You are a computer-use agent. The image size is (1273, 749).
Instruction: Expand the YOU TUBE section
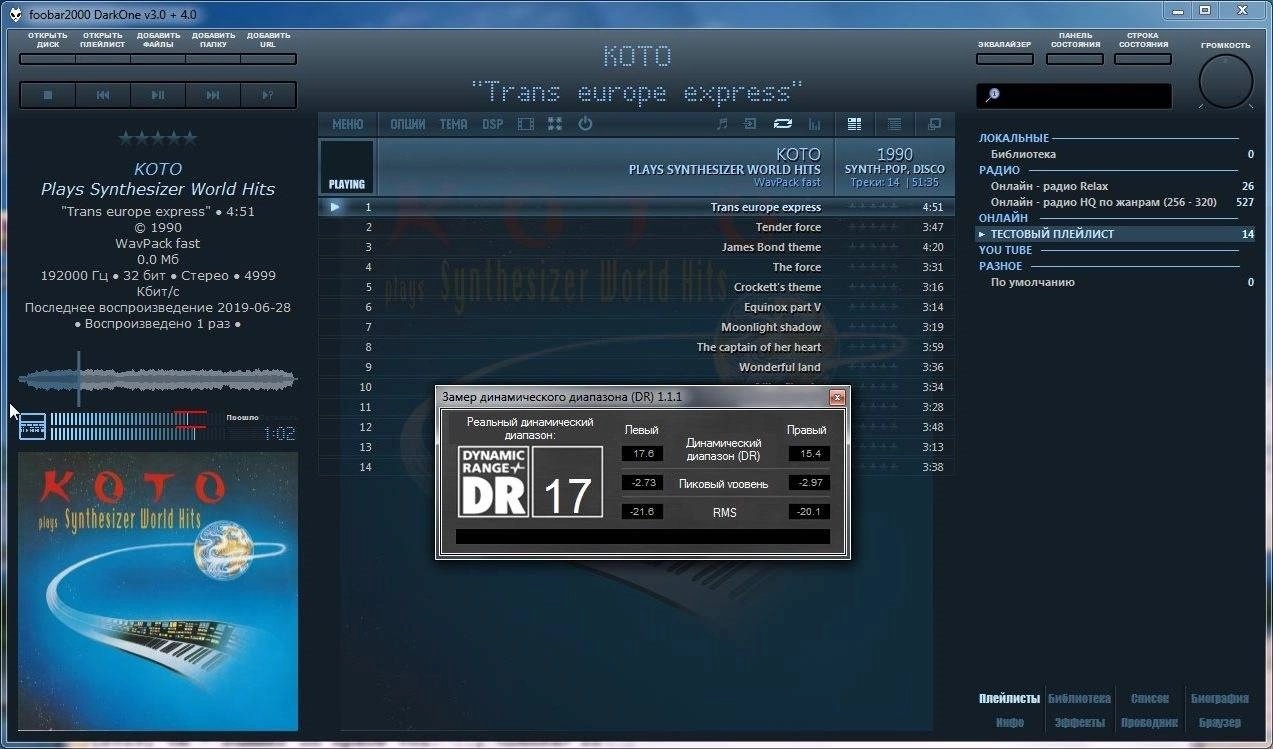1005,250
